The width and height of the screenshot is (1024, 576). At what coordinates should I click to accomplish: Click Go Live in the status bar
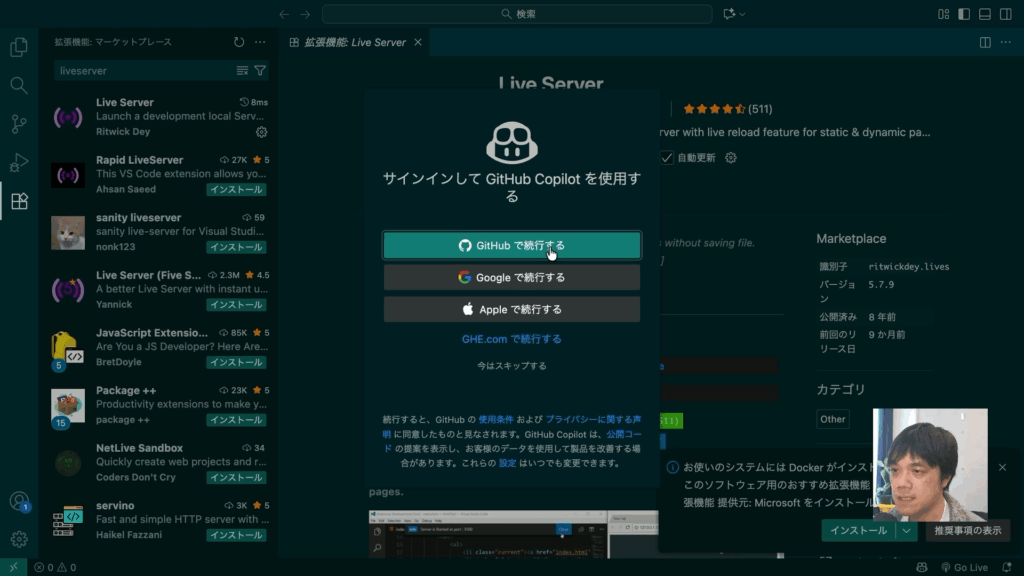click(x=964, y=567)
